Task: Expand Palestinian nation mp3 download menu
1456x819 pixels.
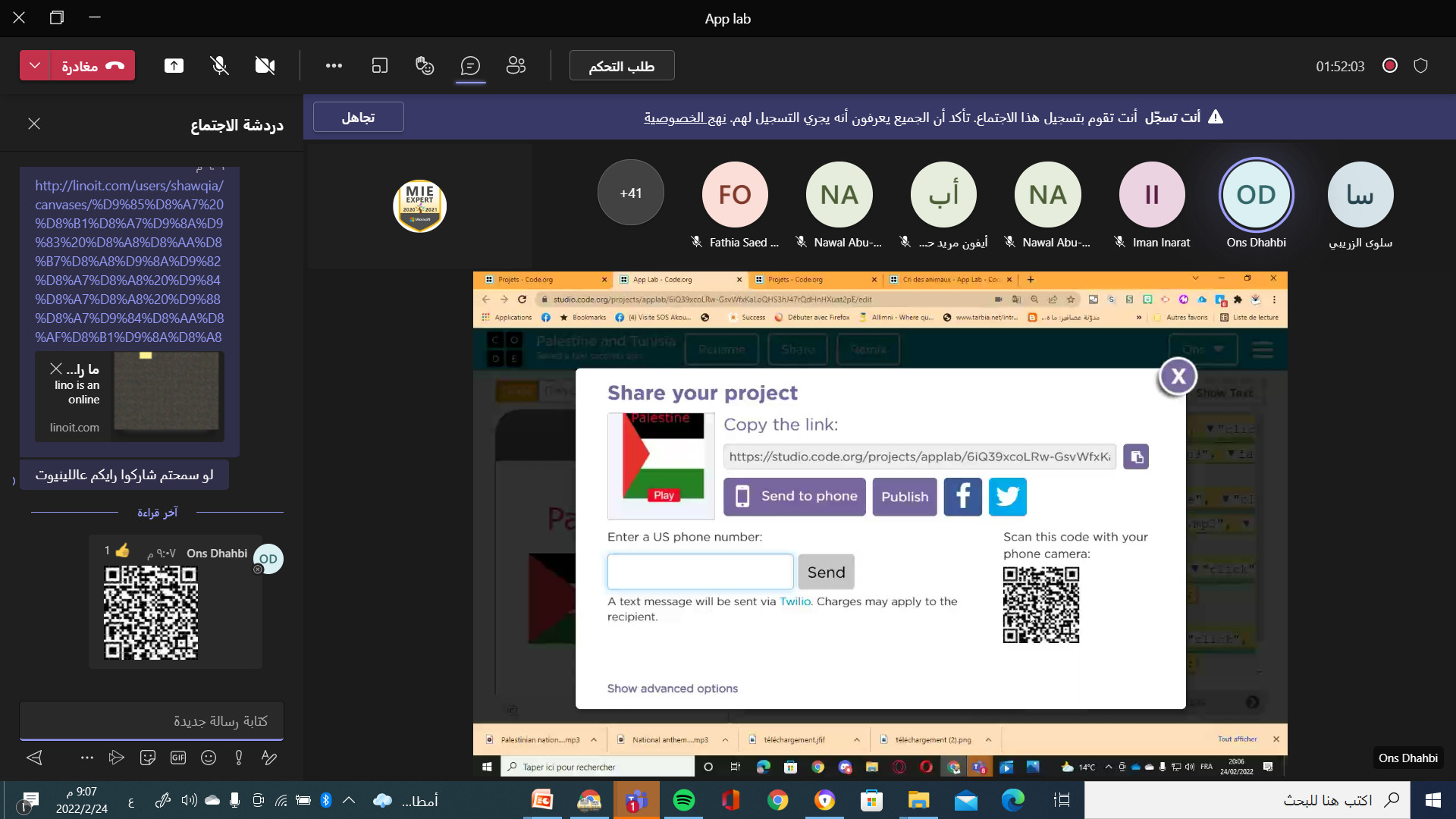Action: click(594, 739)
